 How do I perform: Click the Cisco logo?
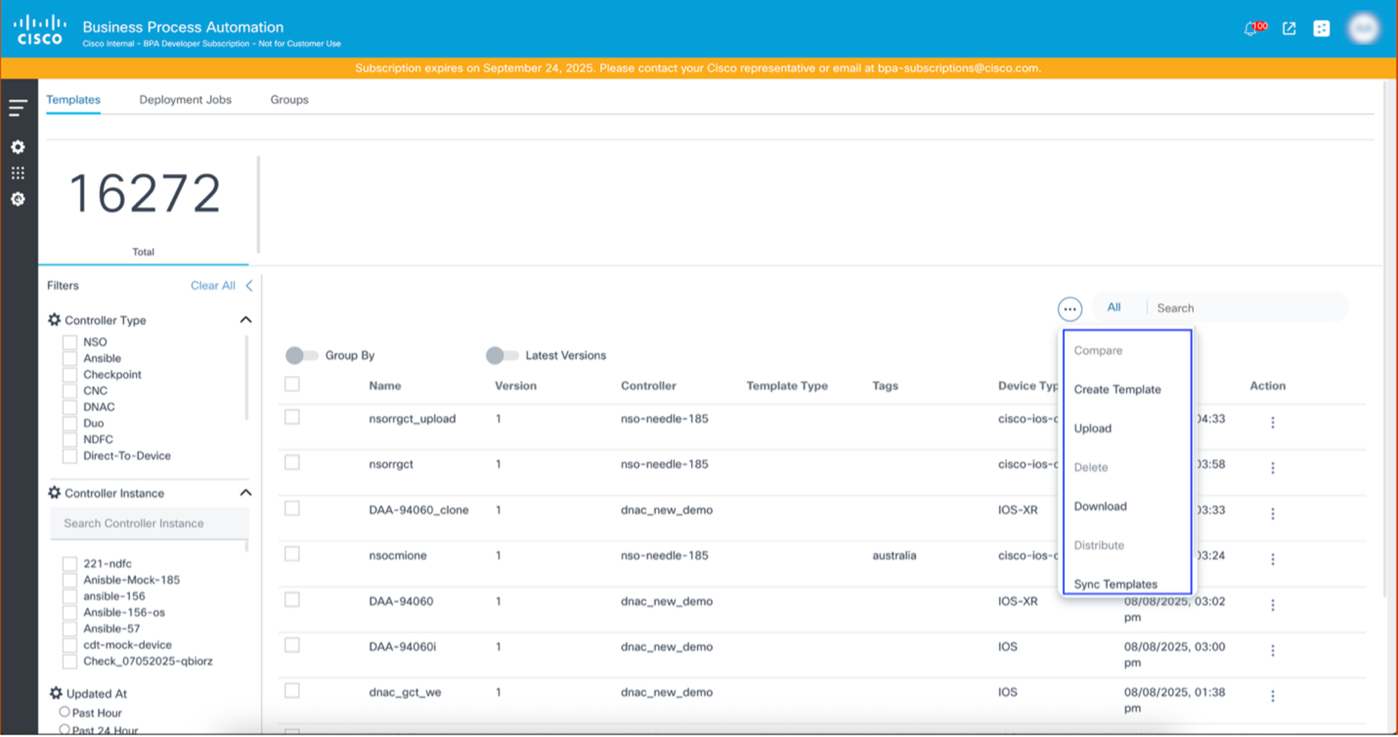40,29
